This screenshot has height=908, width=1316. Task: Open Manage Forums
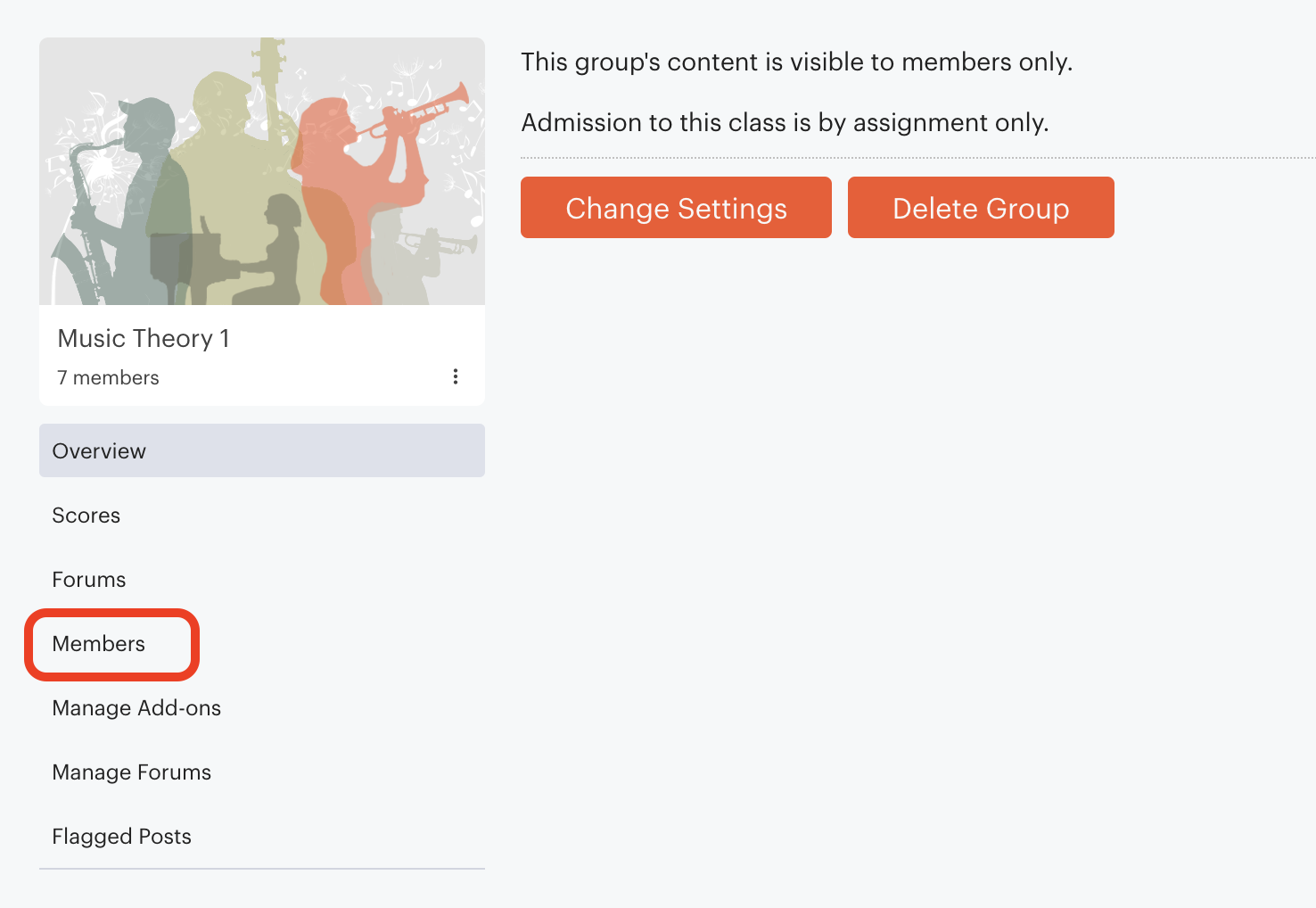[131, 772]
